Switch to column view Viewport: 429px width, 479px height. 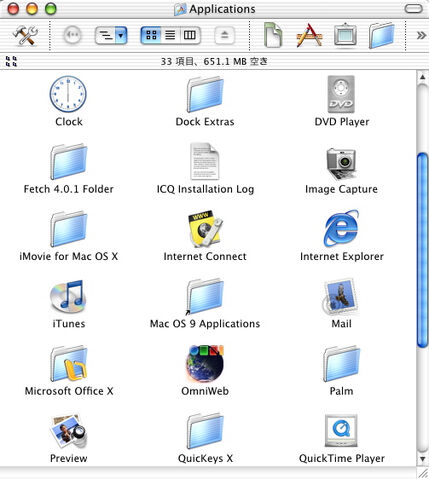point(190,35)
